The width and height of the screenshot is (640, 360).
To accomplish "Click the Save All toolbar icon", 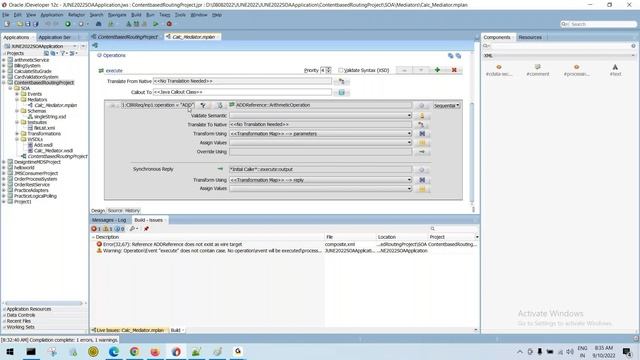I will 36,24.
